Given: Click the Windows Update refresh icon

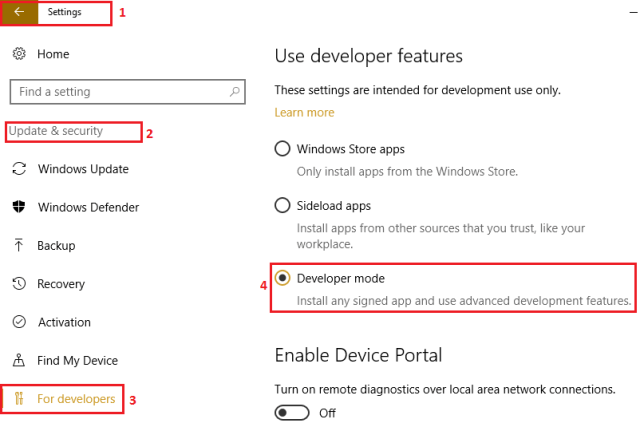Looking at the screenshot, I should click(x=18, y=169).
